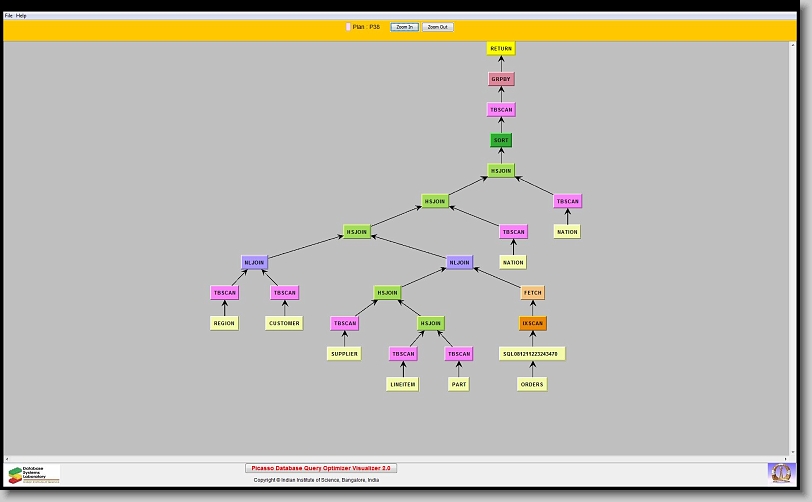Click the Database Systems Laboratory logo

click(33, 473)
